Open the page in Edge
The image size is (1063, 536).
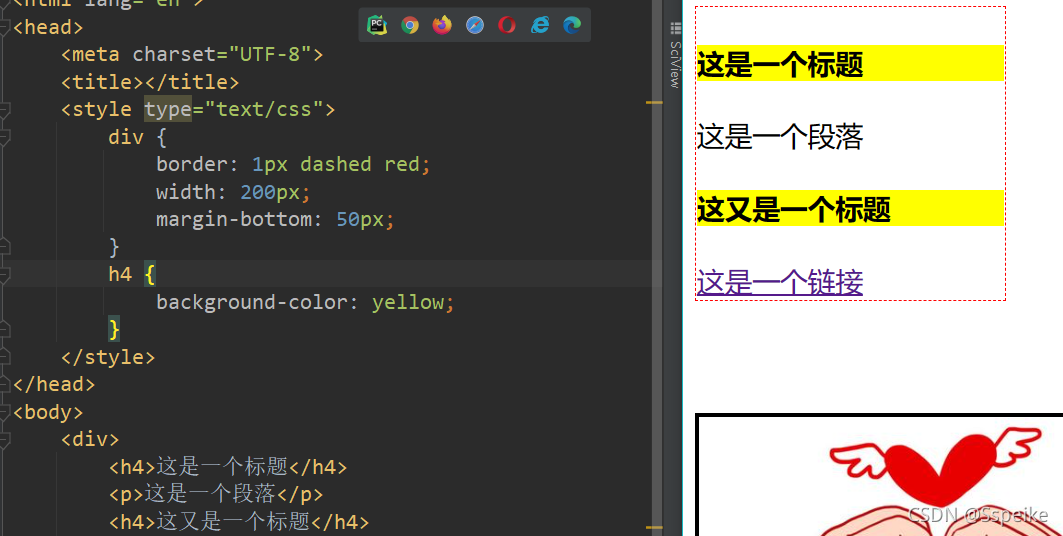(x=572, y=25)
